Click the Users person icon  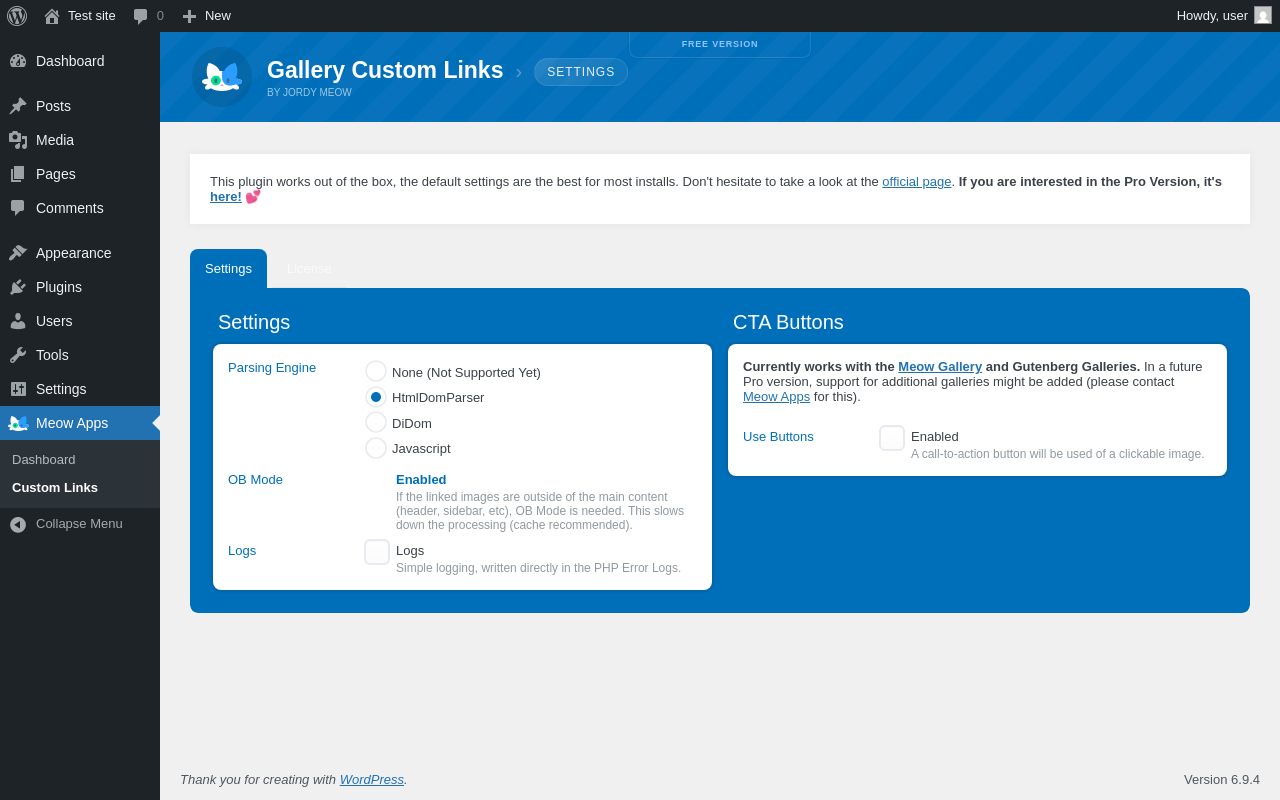click(18, 321)
